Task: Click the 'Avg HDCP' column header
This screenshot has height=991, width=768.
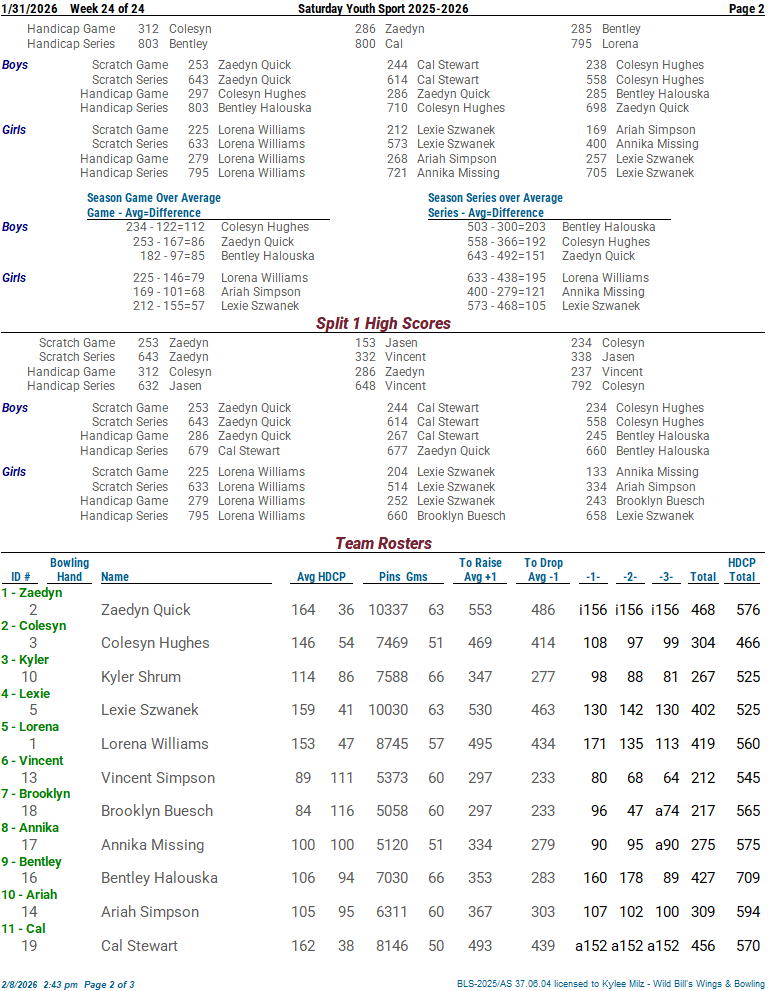Action: (321, 577)
